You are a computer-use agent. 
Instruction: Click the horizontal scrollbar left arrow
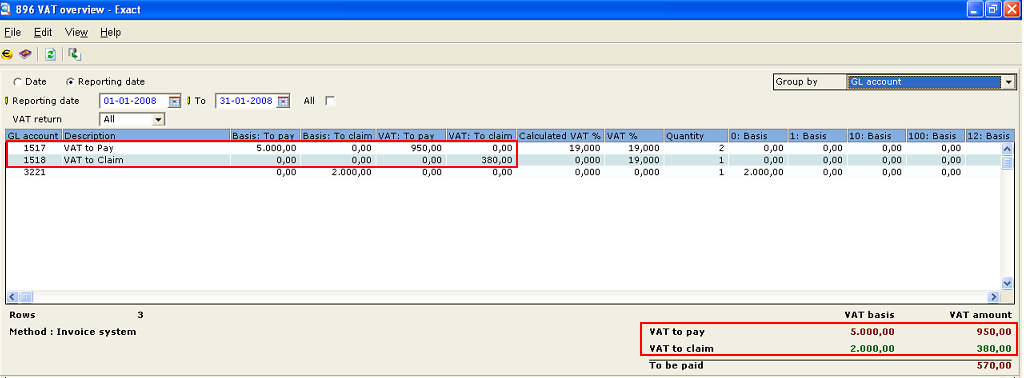point(12,296)
